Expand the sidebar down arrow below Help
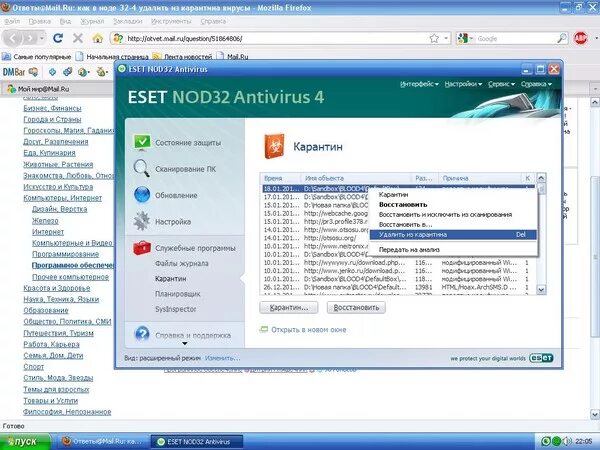600x450 pixels. tap(185, 343)
